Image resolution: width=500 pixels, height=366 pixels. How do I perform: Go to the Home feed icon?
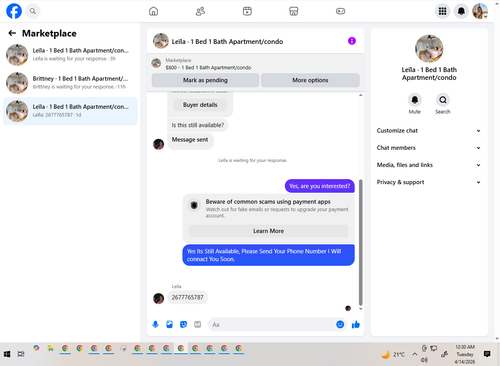153,11
